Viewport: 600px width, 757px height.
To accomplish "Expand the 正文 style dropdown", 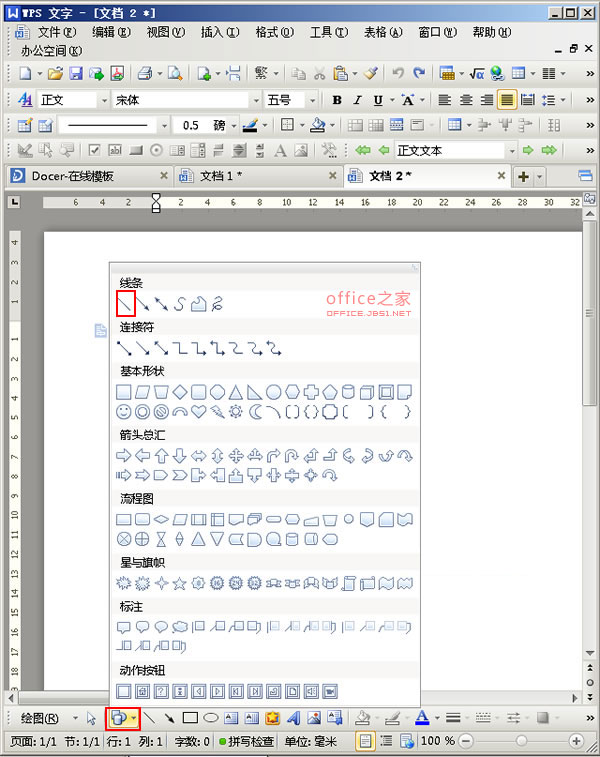I will point(103,100).
